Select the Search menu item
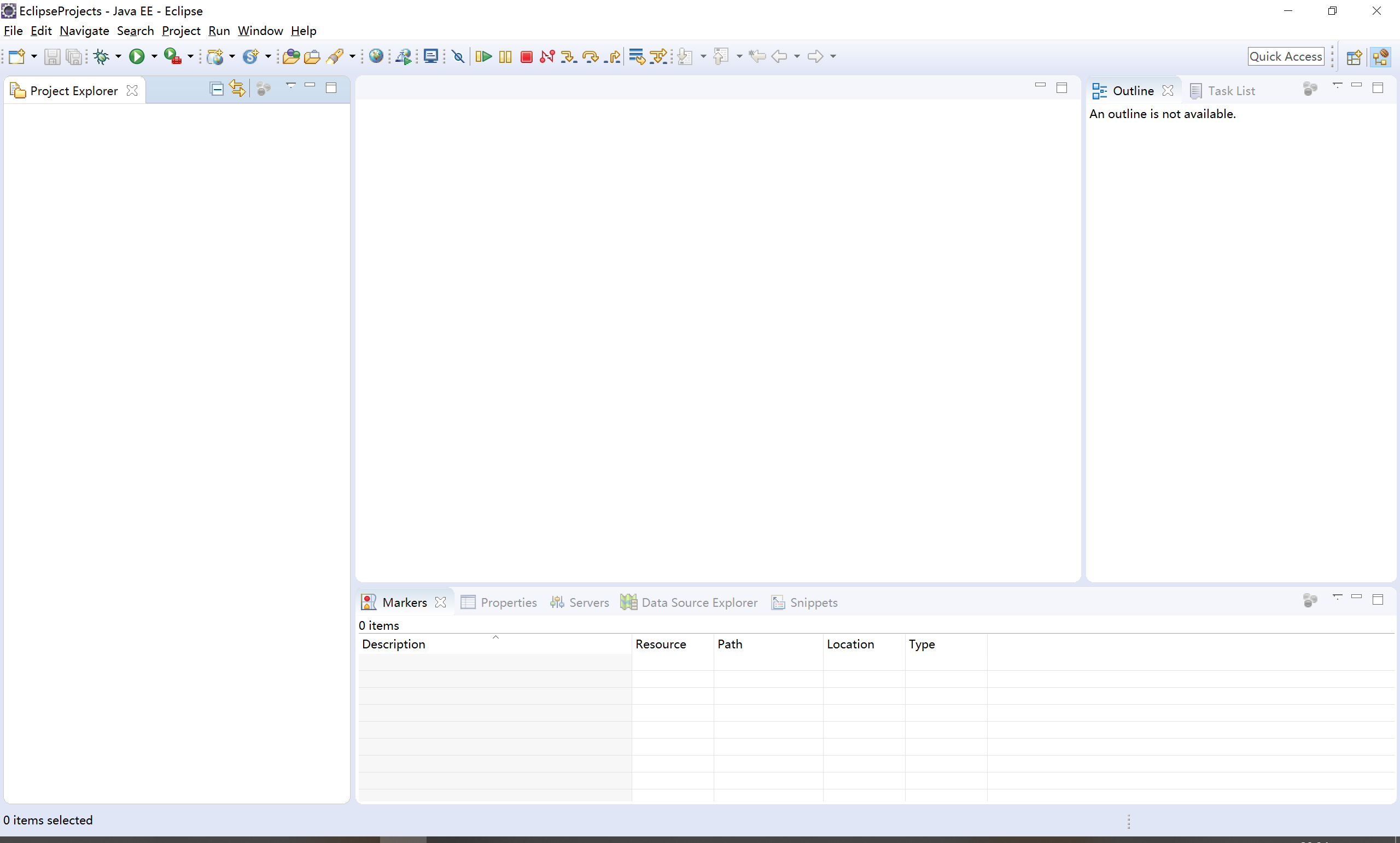 [x=135, y=31]
